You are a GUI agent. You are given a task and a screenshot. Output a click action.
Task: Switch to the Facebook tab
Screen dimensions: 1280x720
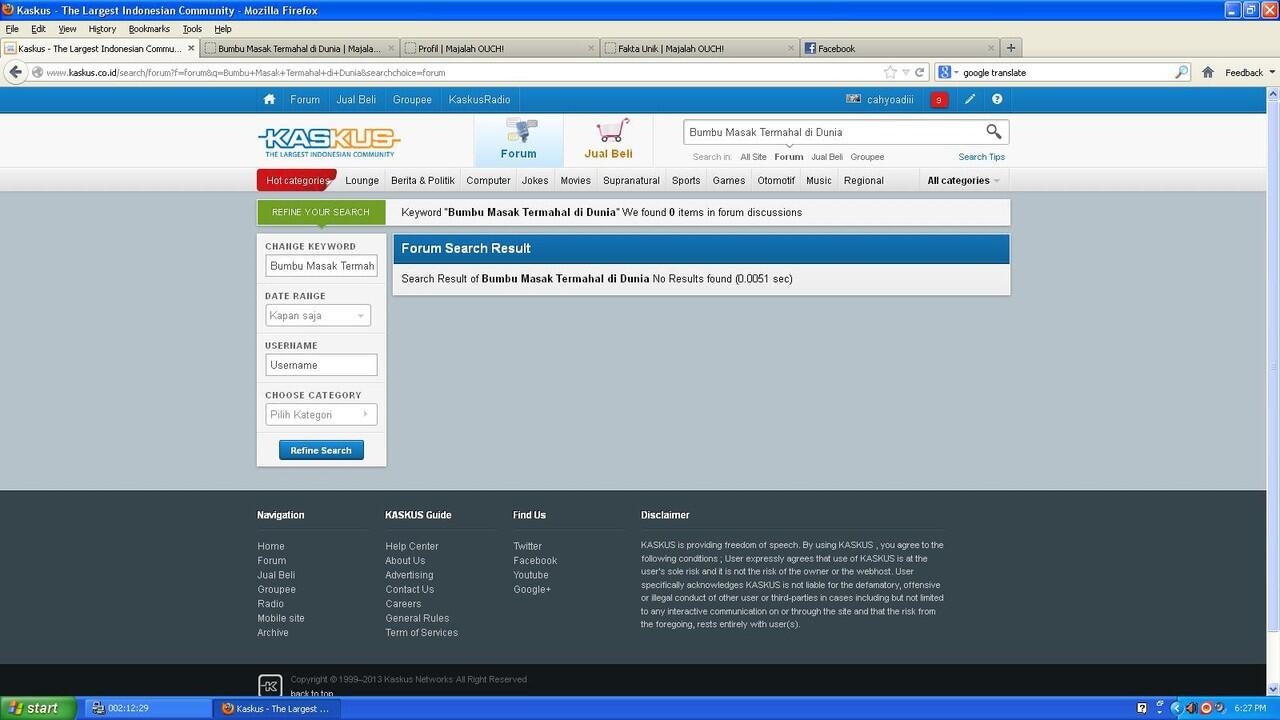coord(900,48)
